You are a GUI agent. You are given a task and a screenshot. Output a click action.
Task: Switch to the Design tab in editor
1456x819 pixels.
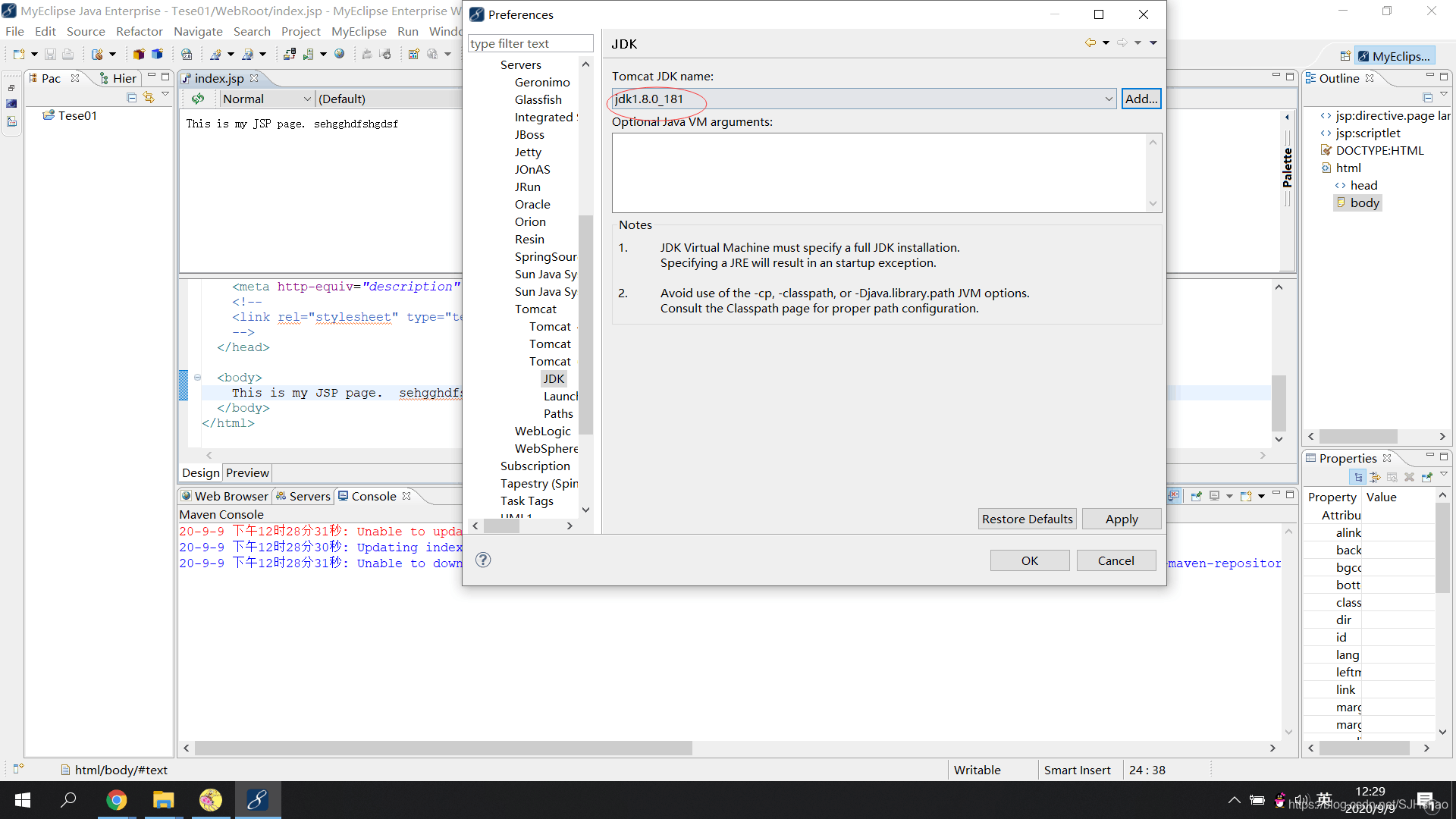[200, 472]
